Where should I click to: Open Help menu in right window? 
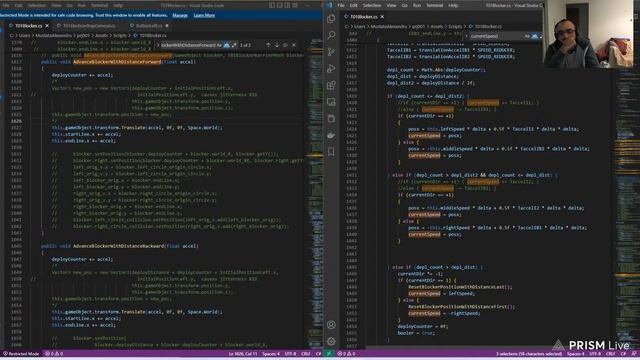point(453,5)
